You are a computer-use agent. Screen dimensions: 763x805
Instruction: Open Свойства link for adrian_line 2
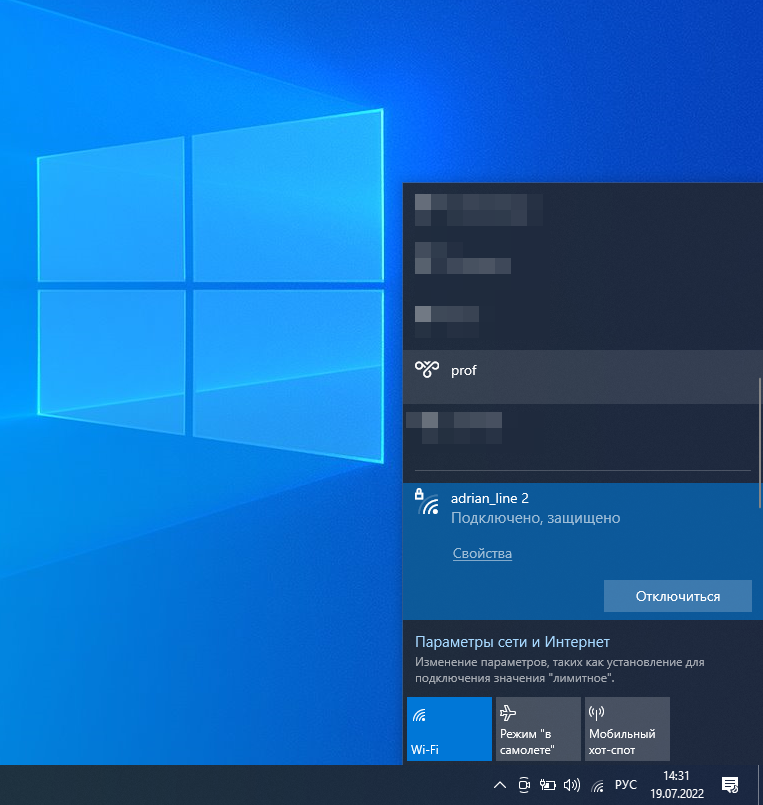coord(482,553)
